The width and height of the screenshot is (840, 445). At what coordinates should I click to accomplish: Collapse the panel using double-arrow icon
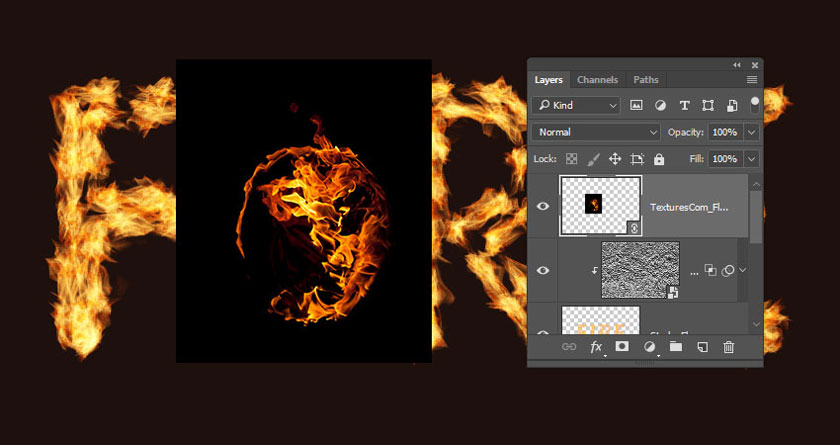pos(737,65)
